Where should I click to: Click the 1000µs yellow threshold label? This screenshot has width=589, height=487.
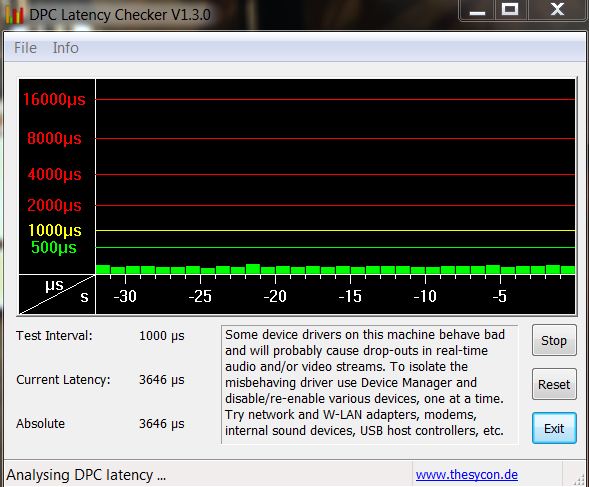(55, 230)
